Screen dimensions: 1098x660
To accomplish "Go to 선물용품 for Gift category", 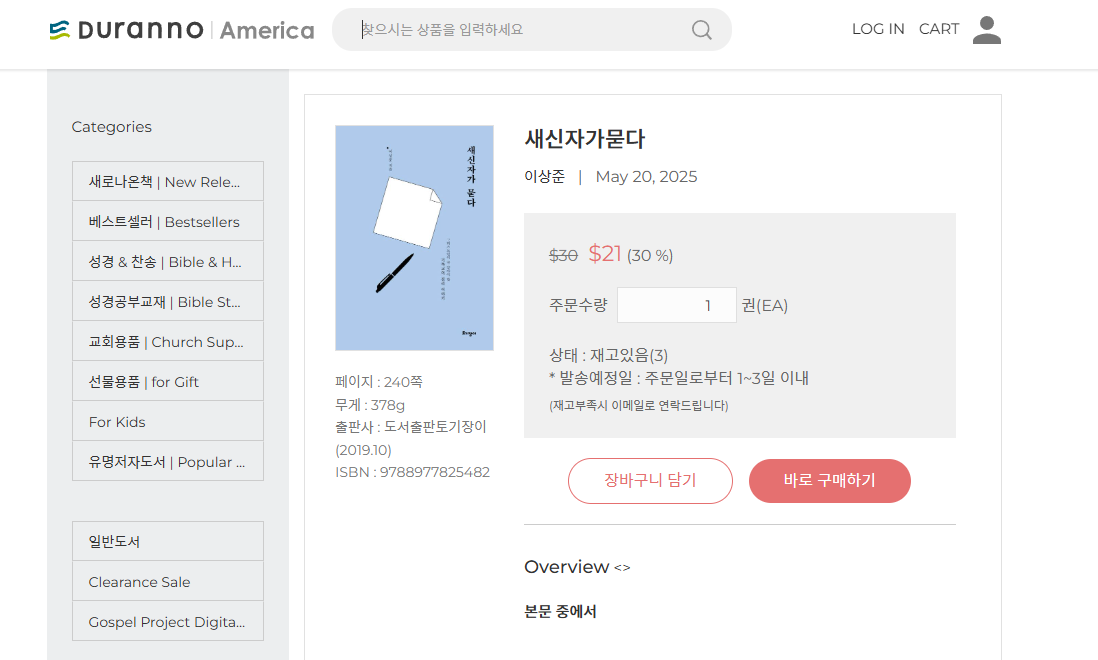I will [x=168, y=381].
